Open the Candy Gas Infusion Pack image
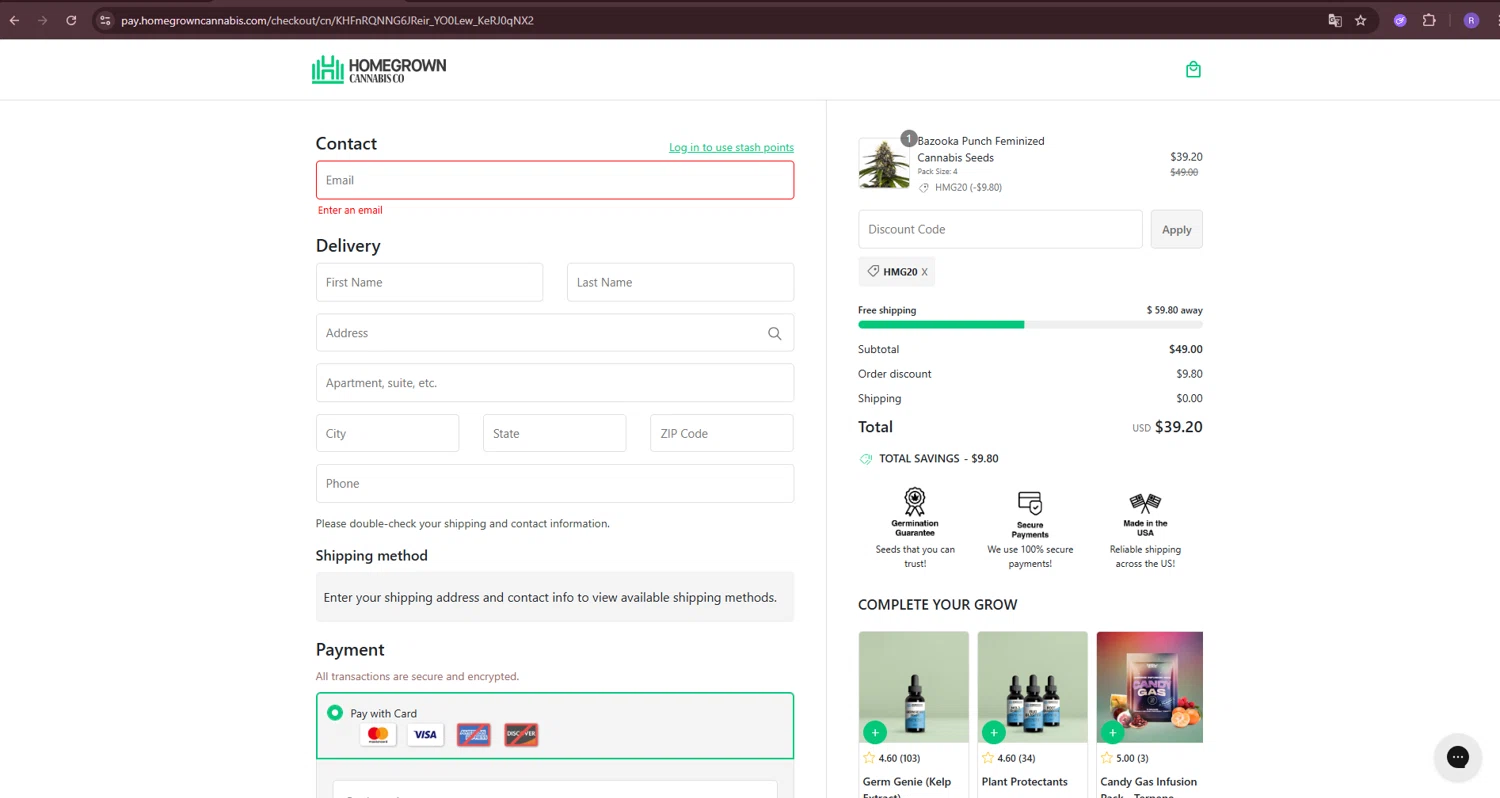The width and height of the screenshot is (1500, 798). (1150, 687)
